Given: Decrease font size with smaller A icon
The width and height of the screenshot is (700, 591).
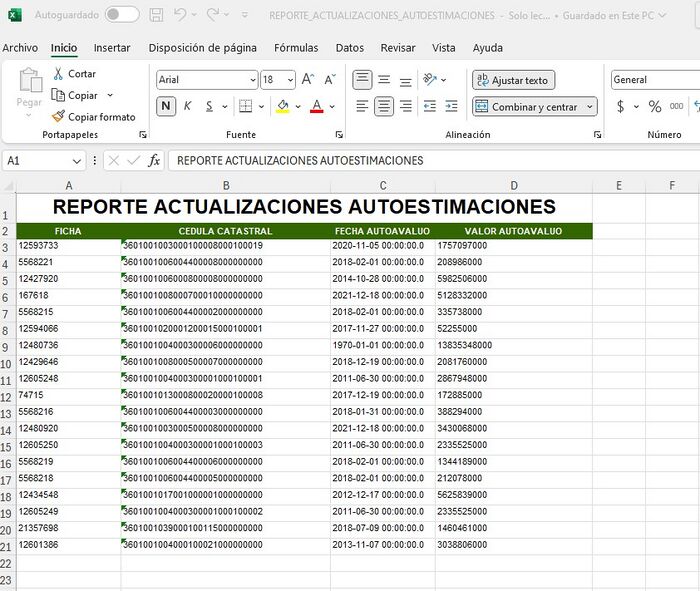Looking at the screenshot, I should 330,79.
